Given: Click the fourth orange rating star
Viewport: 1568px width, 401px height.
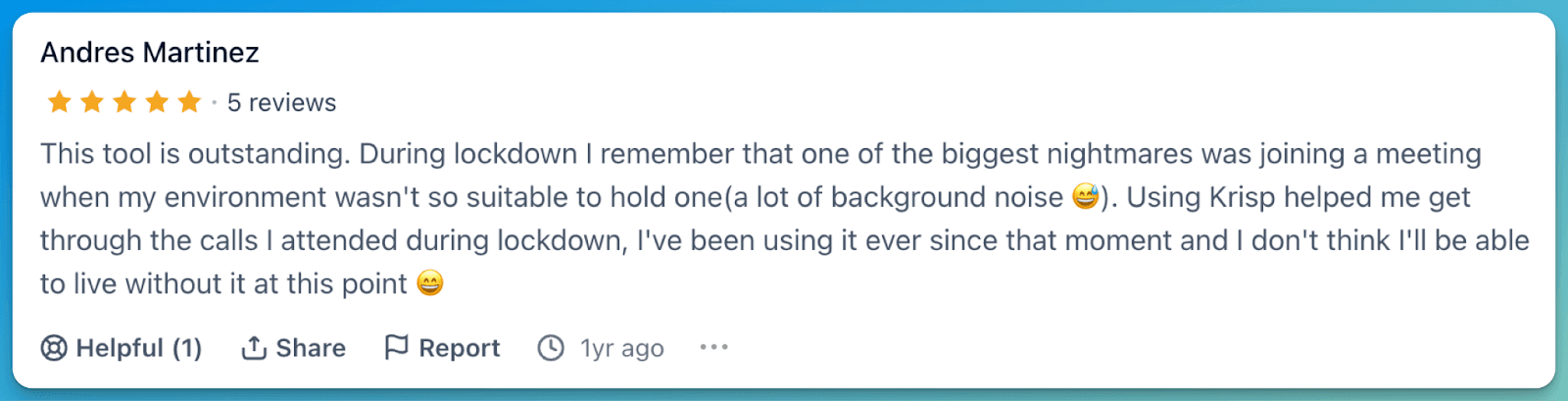Looking at the screenshot, I should (157, 102).
